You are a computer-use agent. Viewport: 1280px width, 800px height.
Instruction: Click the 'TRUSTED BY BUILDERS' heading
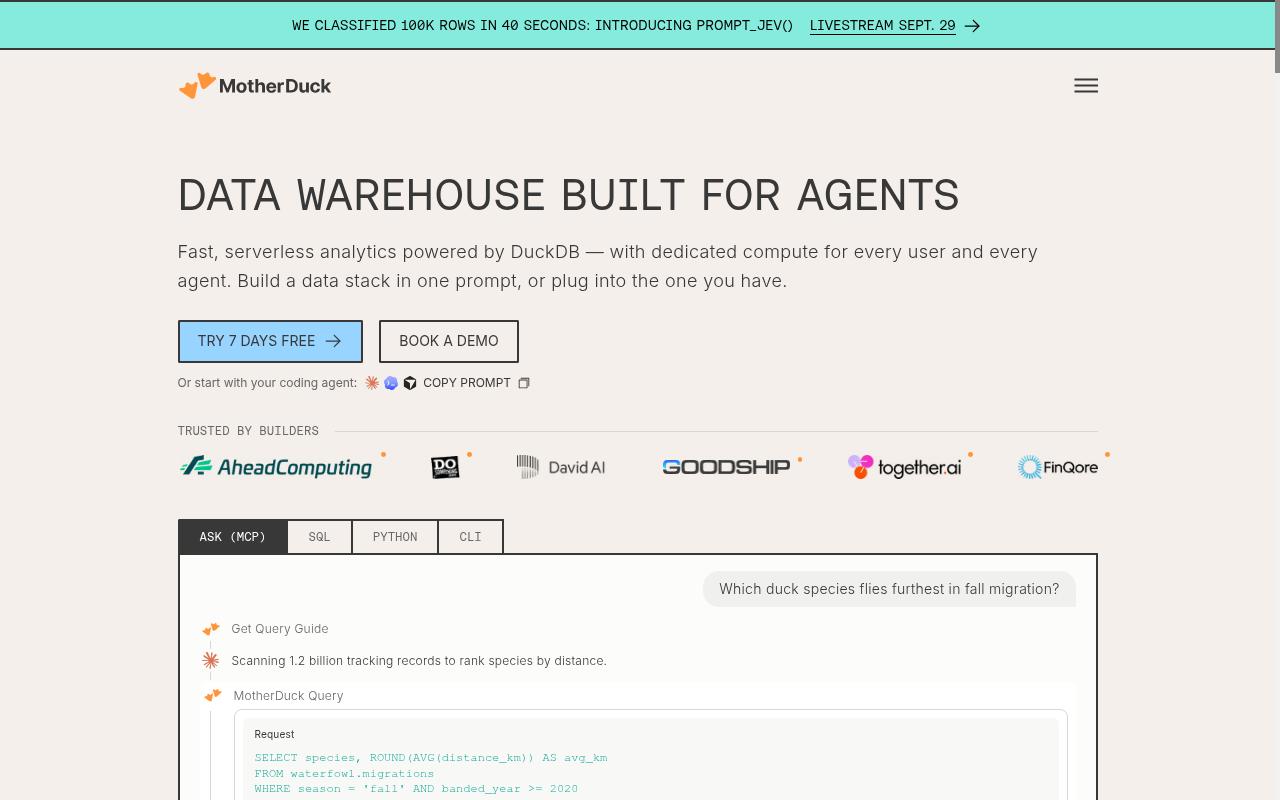248,431
